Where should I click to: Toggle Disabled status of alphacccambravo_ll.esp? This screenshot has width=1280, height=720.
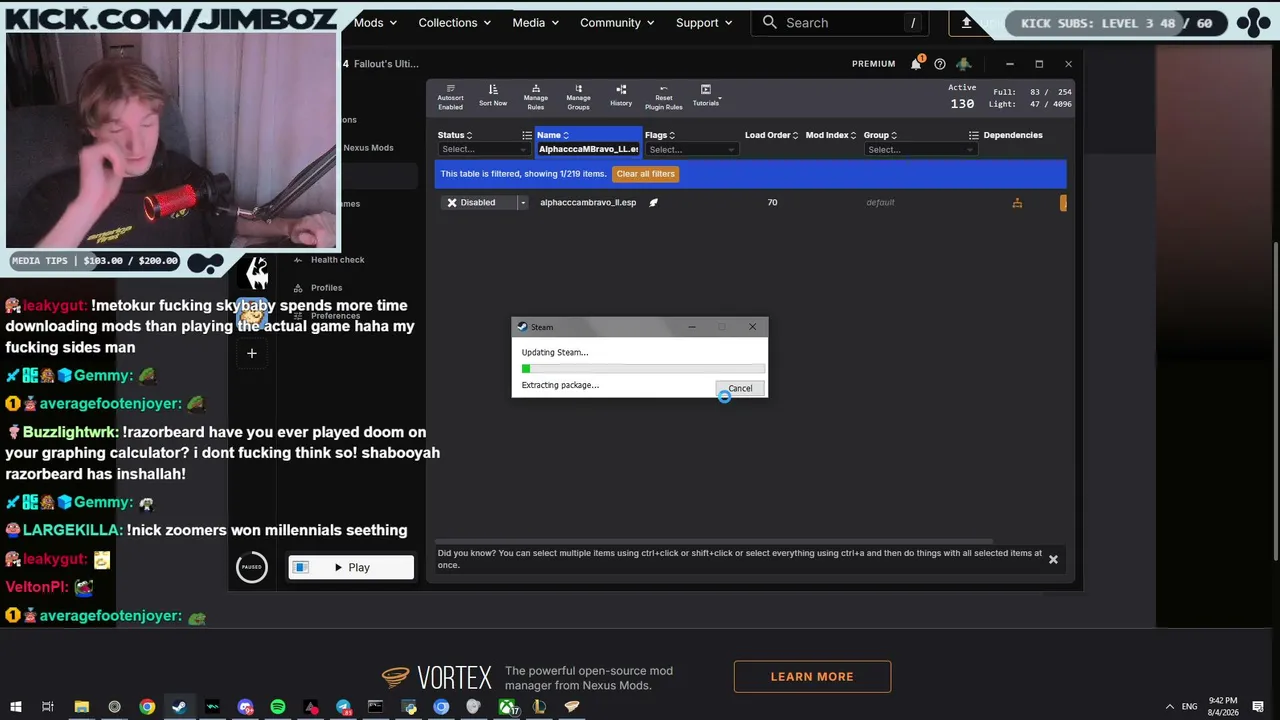478,202
